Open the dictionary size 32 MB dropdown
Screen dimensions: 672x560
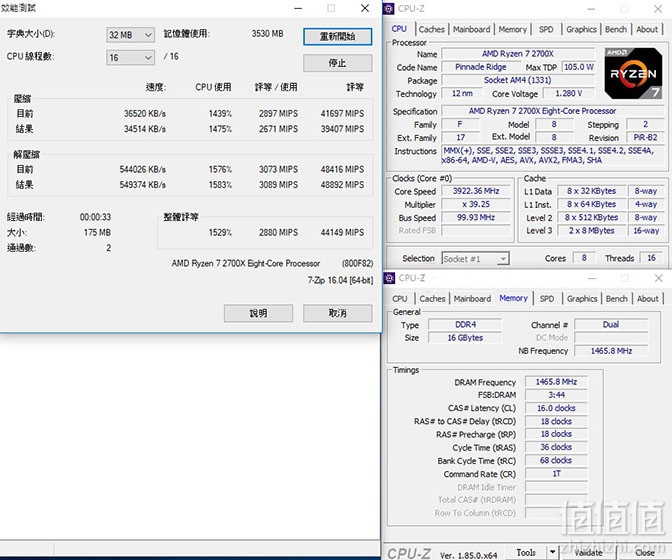pos(130,35)
